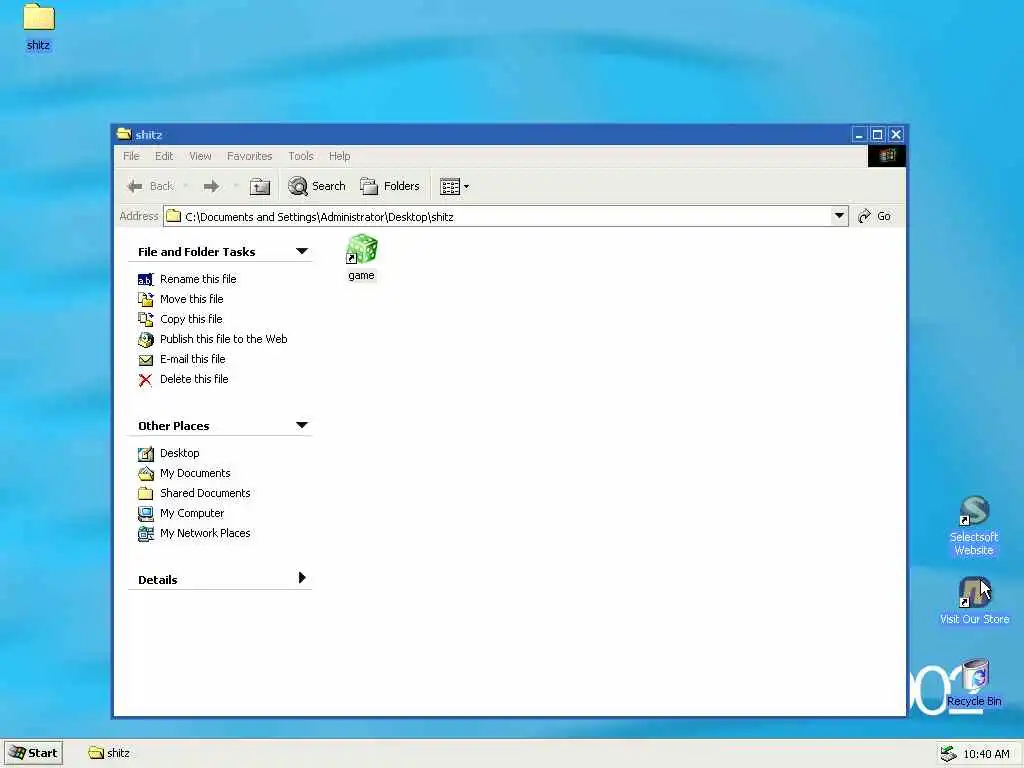Expand the Details section
Viewport: 1024px width, 768px height.
pos(302,578)
